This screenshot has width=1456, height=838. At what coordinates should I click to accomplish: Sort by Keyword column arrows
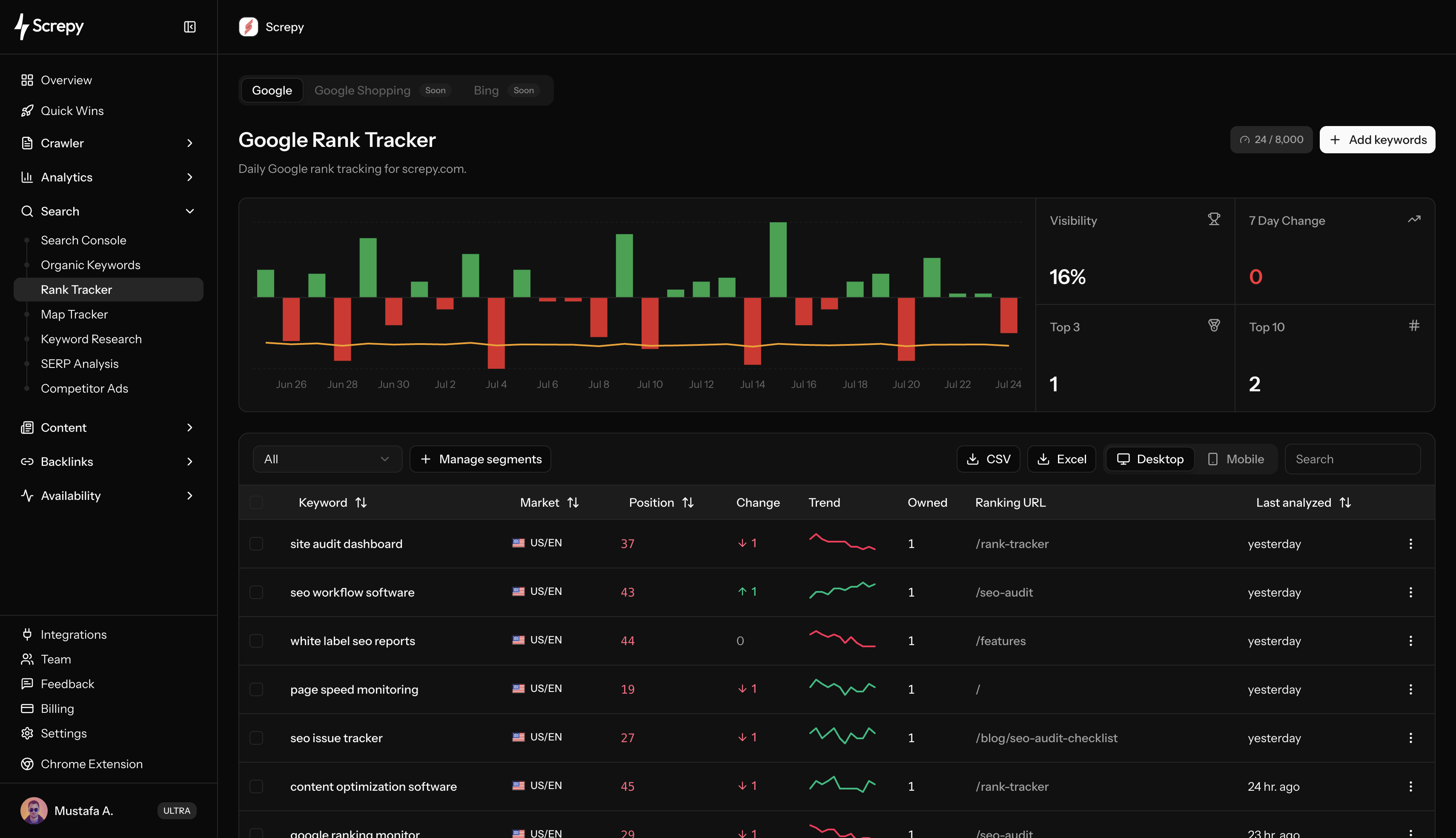(x=361, y=502)
